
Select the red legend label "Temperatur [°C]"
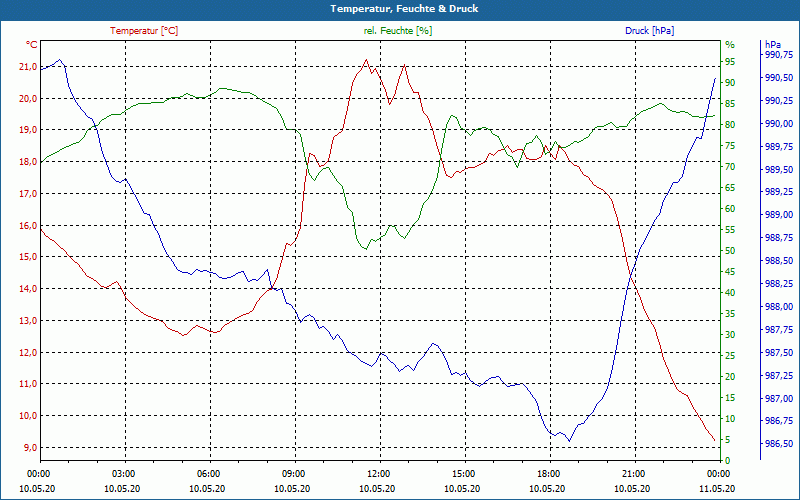(x=144, y=31)
